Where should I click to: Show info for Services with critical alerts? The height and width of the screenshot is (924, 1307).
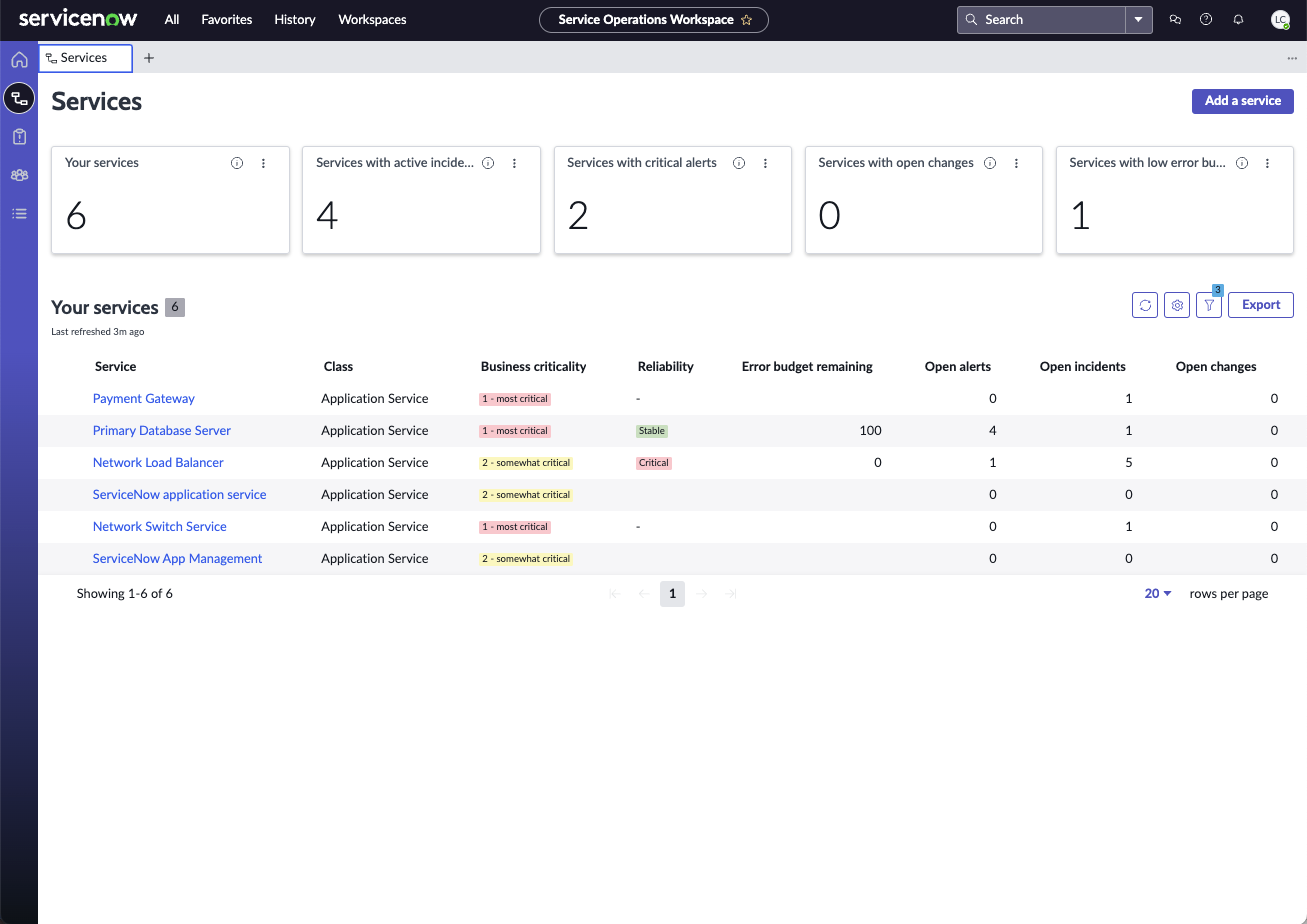tap(739, 163)
